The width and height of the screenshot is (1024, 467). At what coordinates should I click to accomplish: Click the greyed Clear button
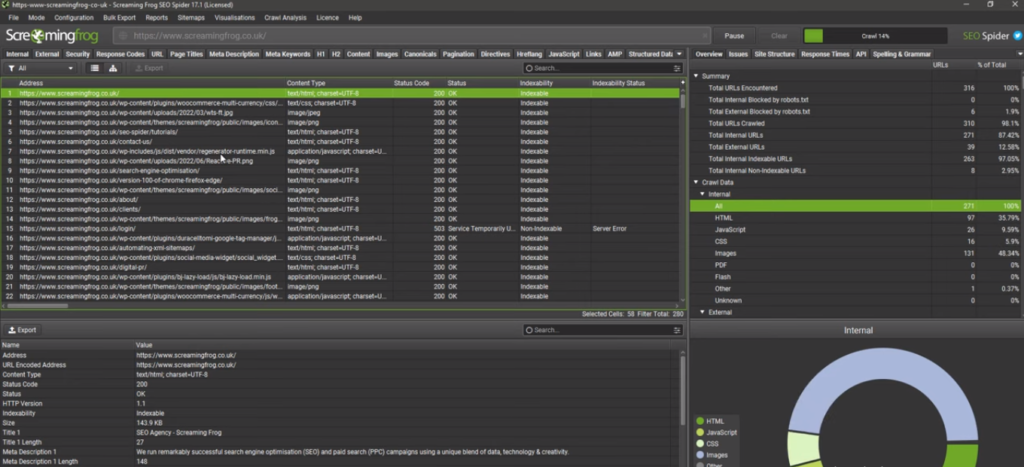pos(779,36)
